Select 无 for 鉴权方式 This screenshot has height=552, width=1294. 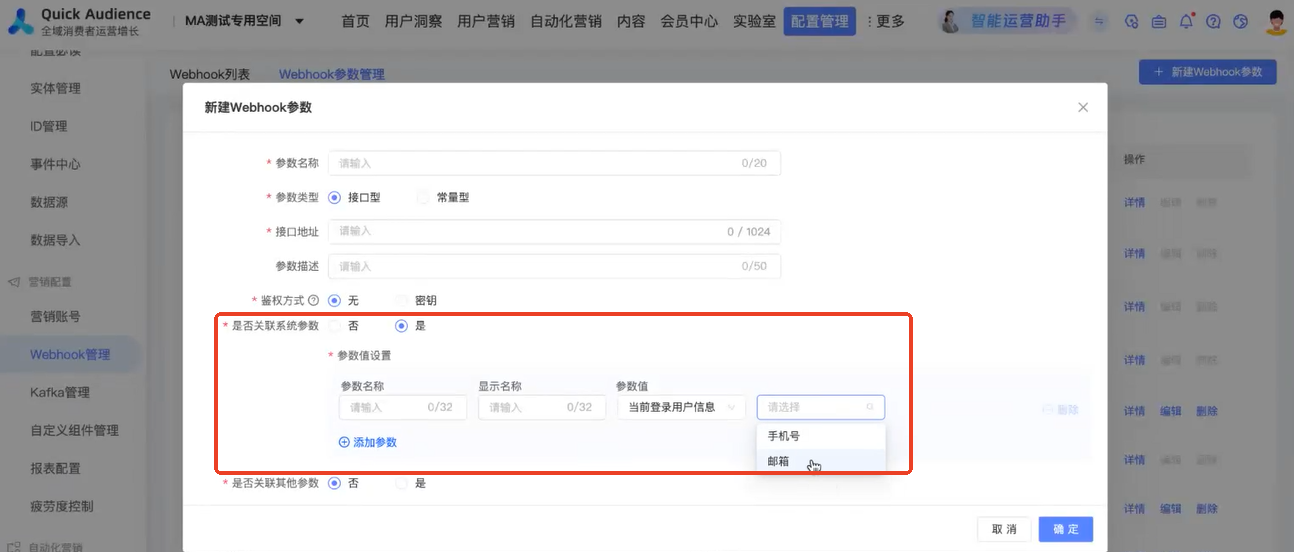pyautogui.click(x=334, y=300)
